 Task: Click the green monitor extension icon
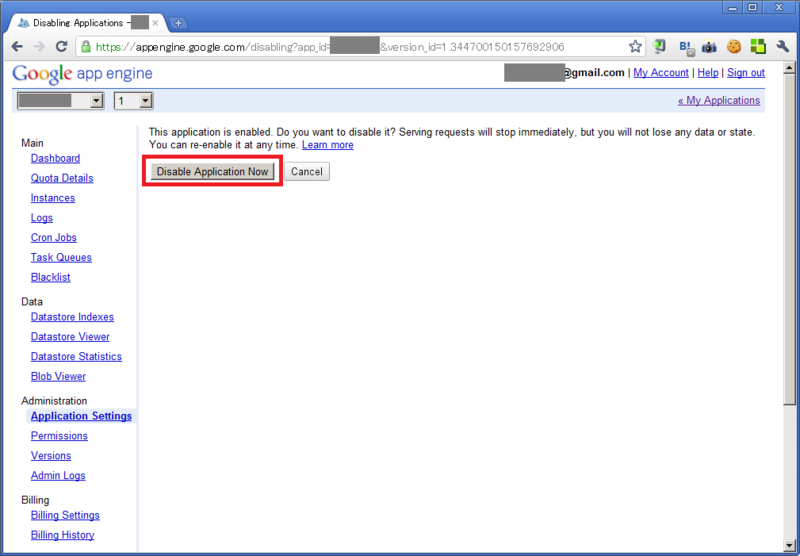point(659,47)
